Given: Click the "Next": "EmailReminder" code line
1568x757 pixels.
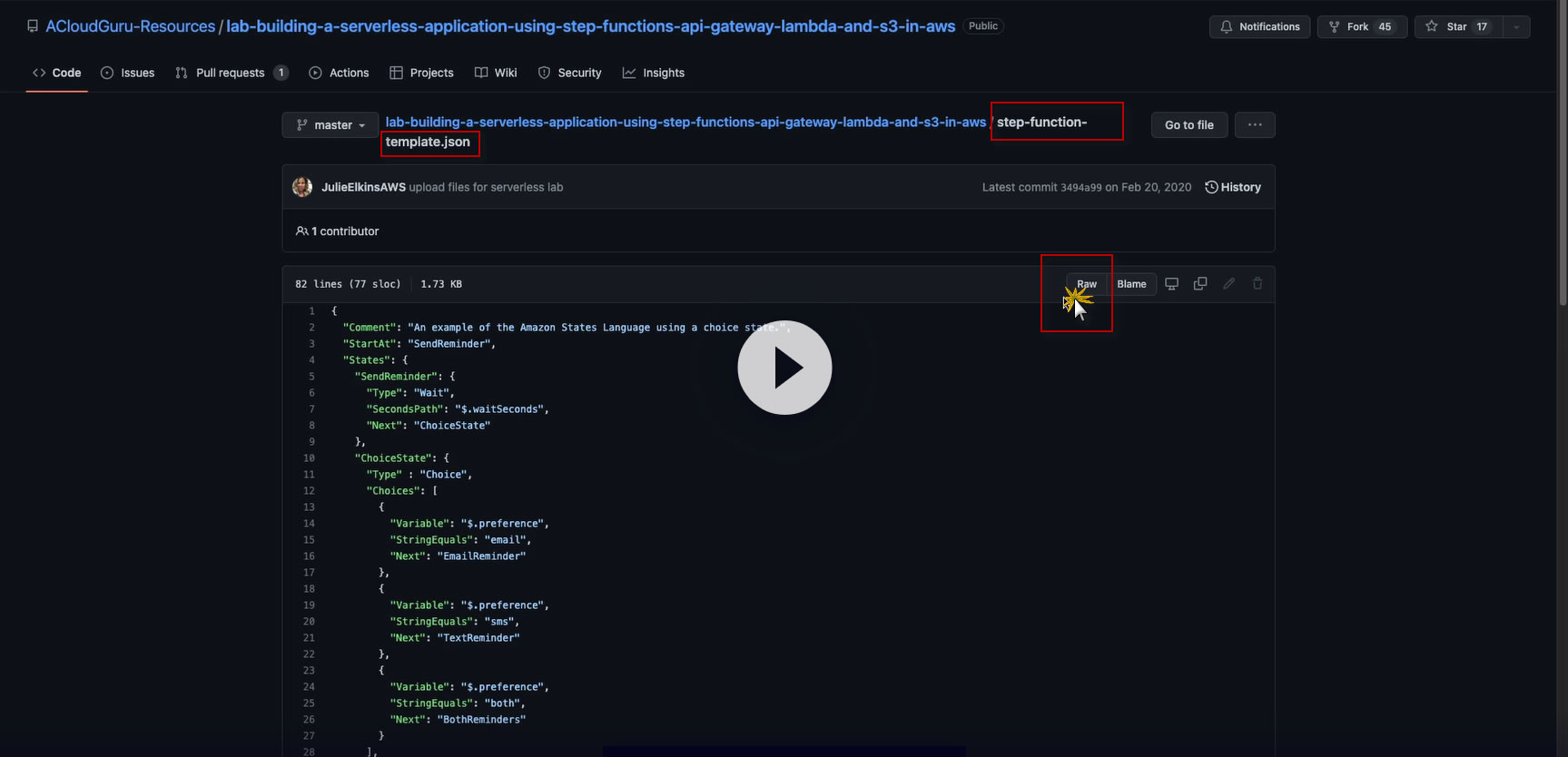Looking at the screenshot, I should 458,556.
